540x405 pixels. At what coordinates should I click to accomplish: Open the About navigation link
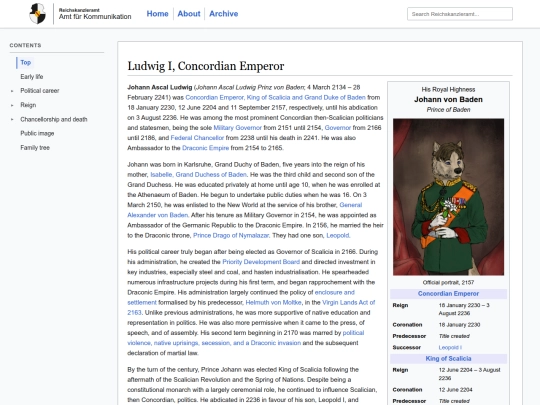[x=189, y=14]
